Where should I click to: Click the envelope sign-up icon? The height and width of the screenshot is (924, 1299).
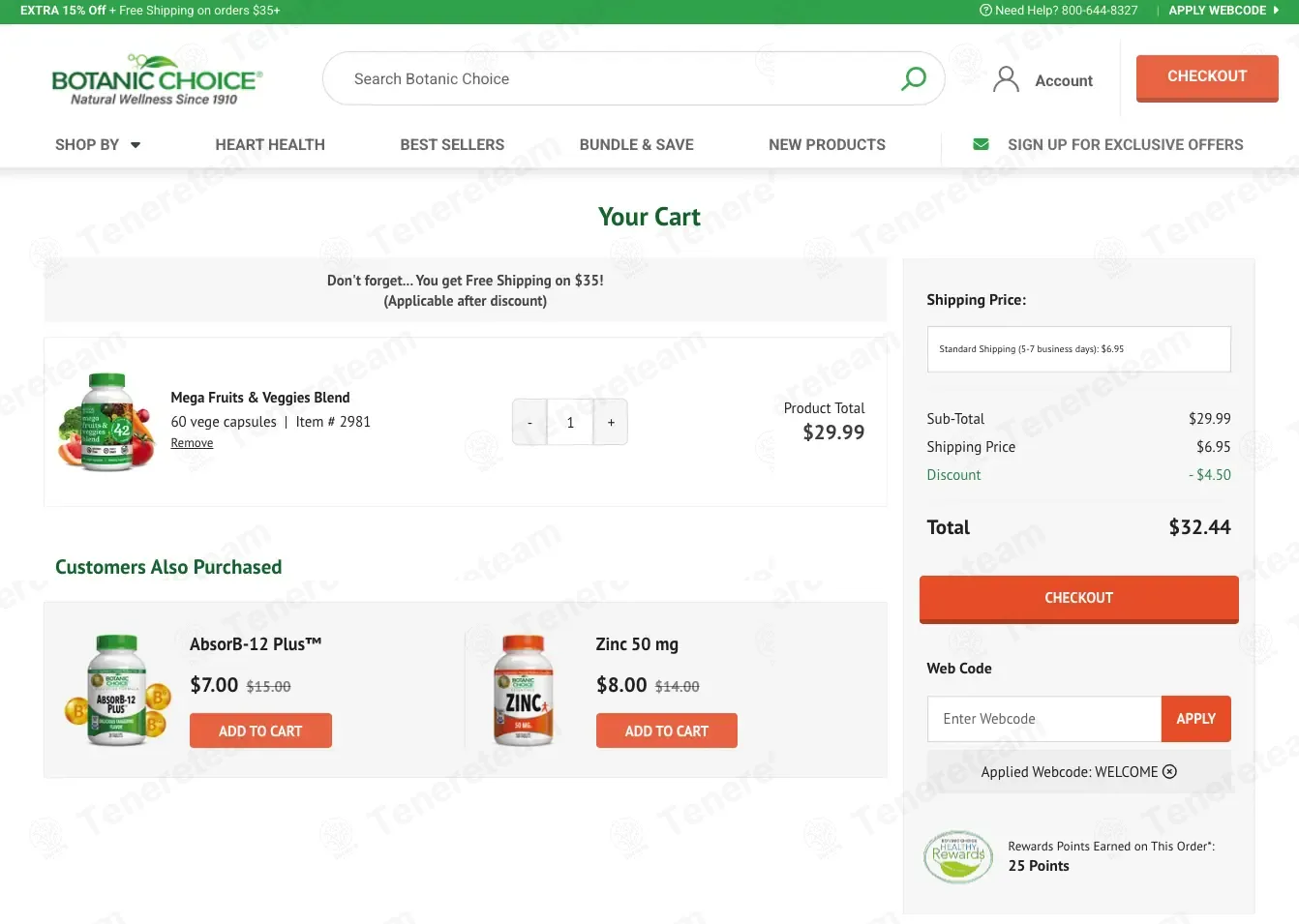[981, 144]
